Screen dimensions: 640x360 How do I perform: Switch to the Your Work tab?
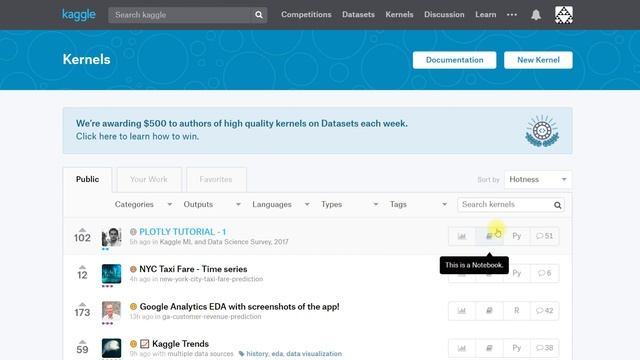click(149, 179)
